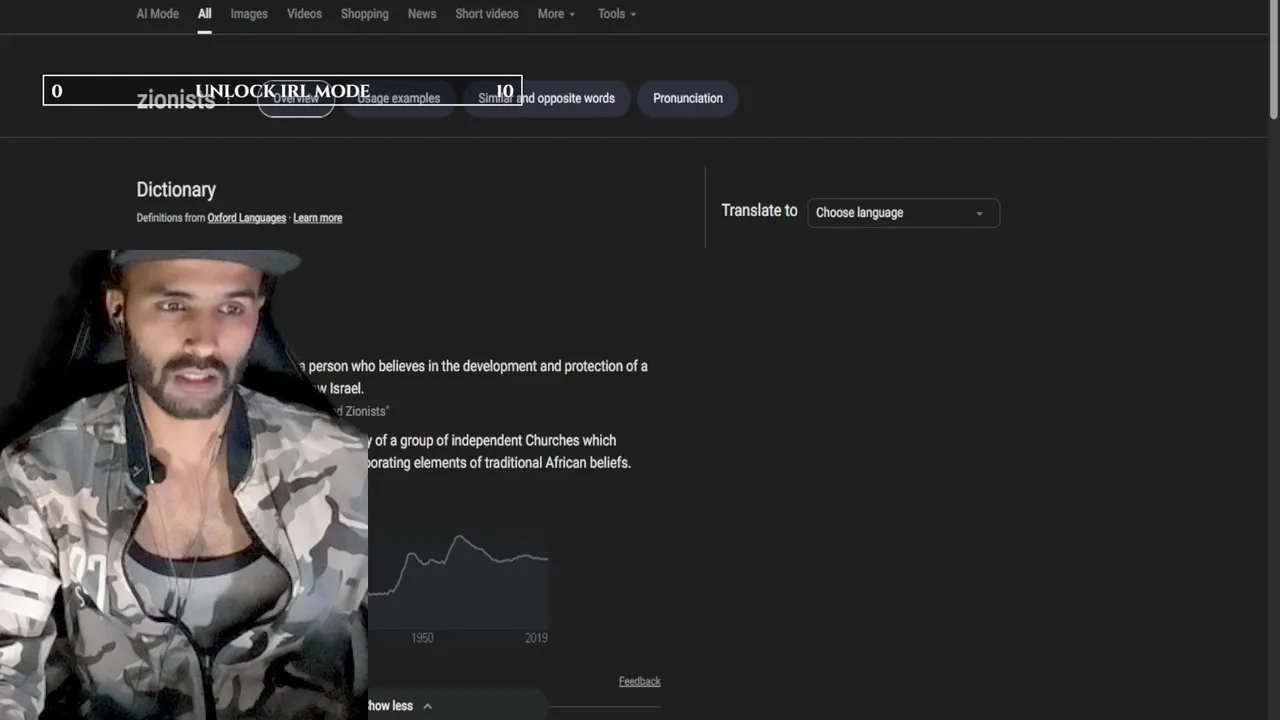
Task: Select the All results tab
Action: (x=204, y=14)
